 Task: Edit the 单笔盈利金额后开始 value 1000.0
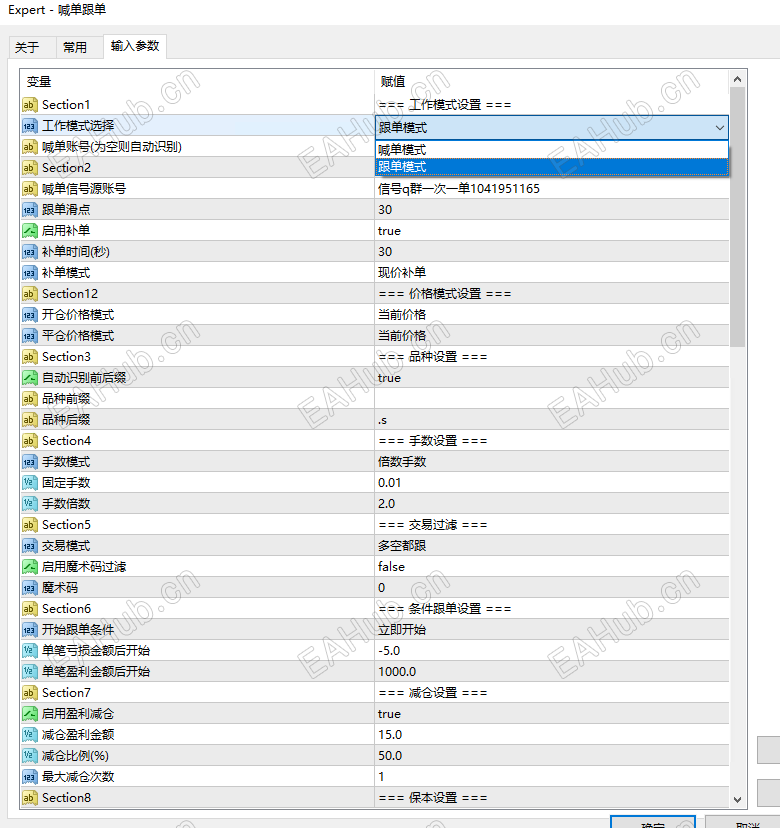[552, 672]
